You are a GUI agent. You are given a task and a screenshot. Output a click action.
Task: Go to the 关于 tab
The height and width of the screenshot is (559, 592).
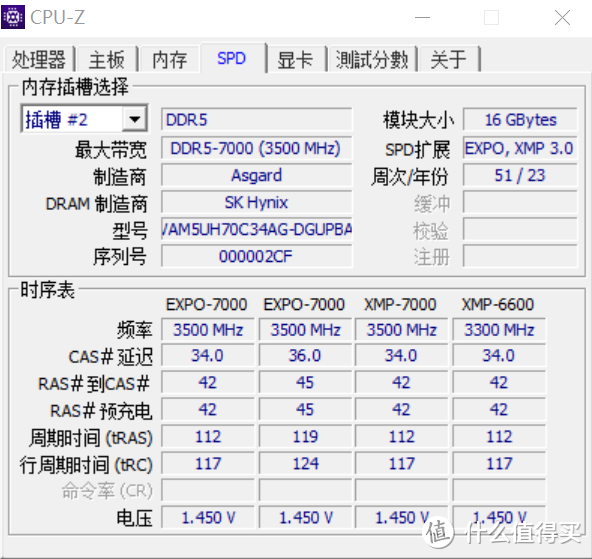[449, 59]
